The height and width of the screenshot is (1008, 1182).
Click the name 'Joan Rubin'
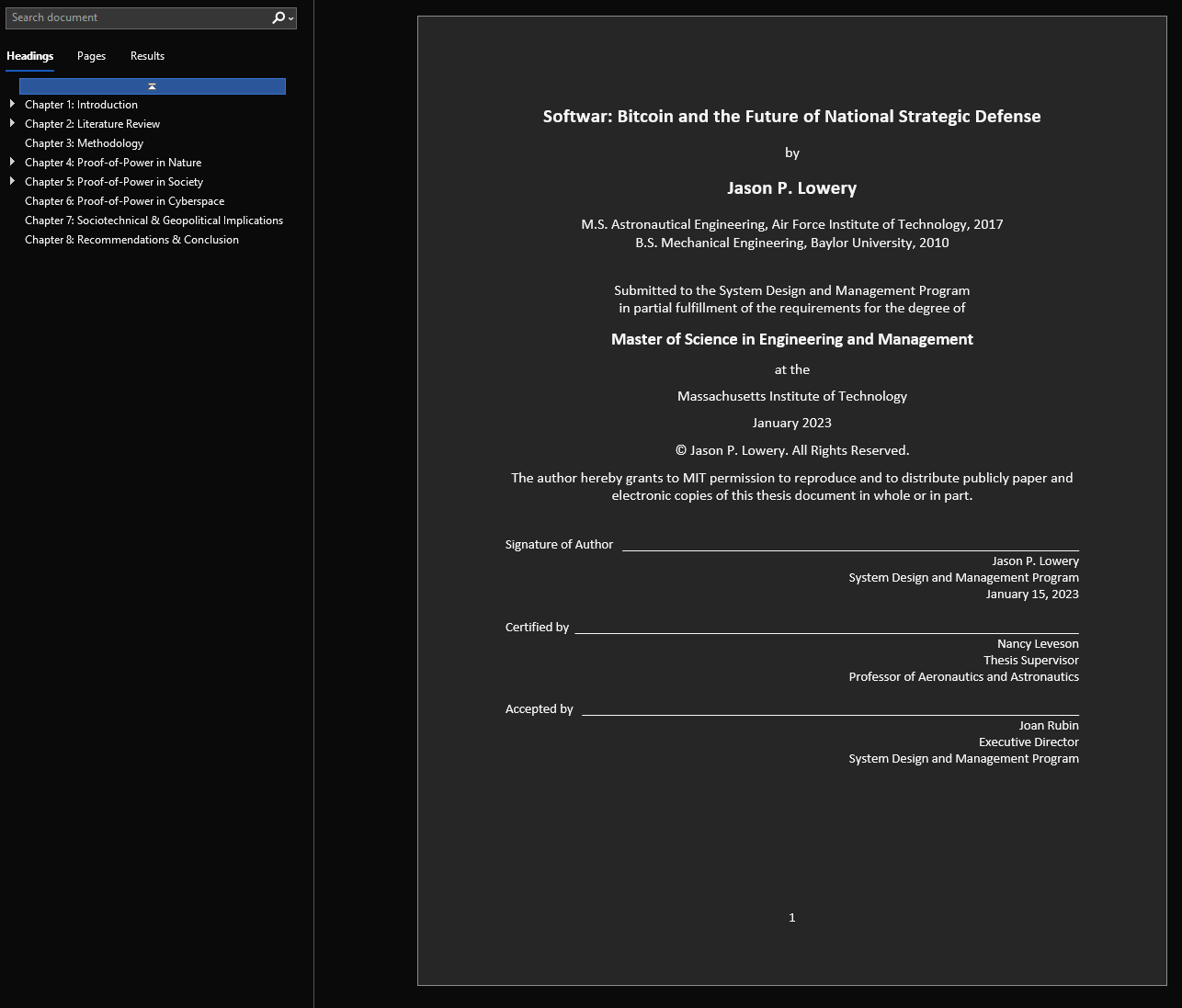click(x=1049, y=726)
